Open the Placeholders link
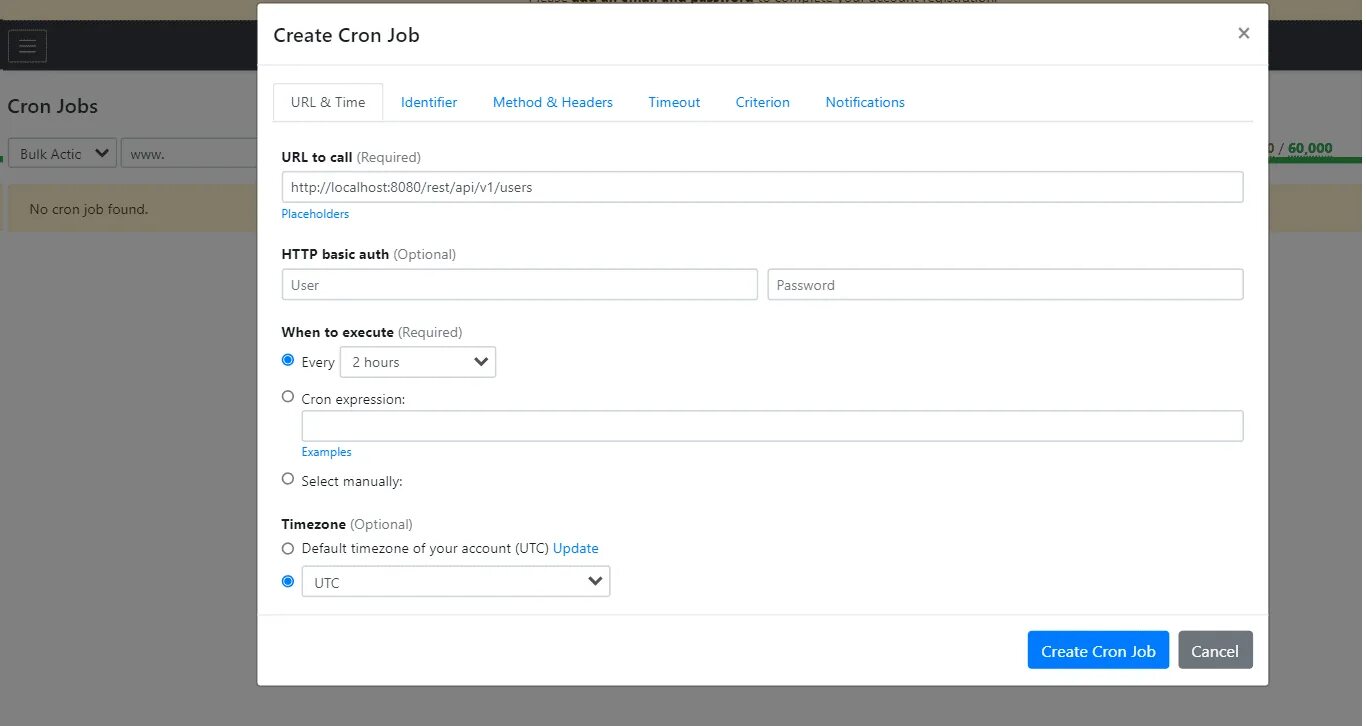Screen dimensions: 1366x726 [x=315, y=214]
